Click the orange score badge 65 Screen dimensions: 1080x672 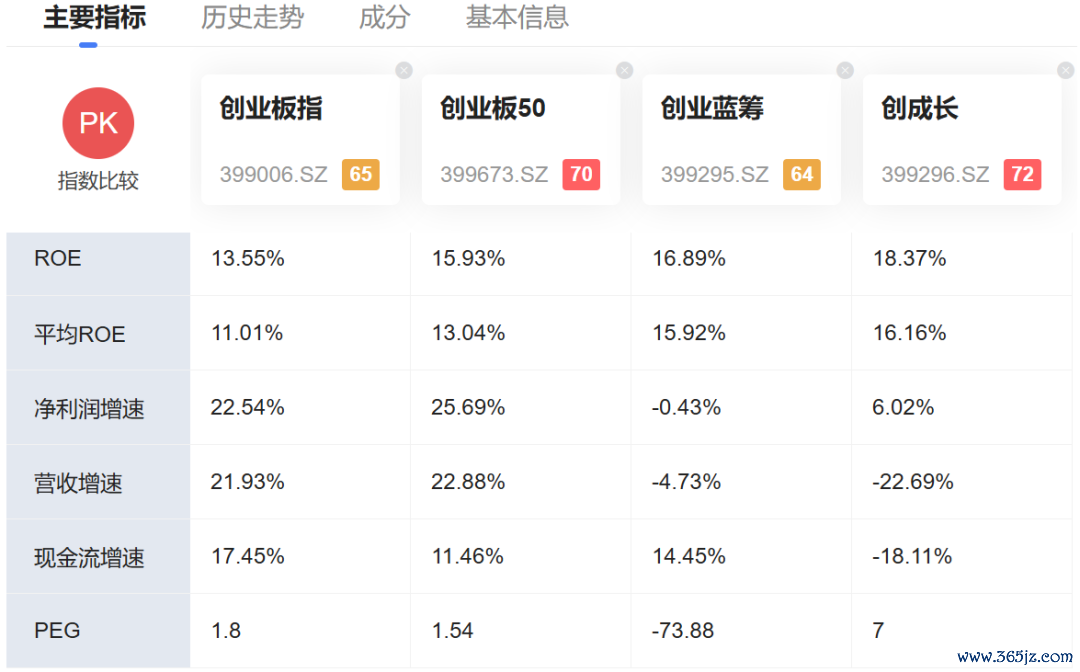click(361, 174)
